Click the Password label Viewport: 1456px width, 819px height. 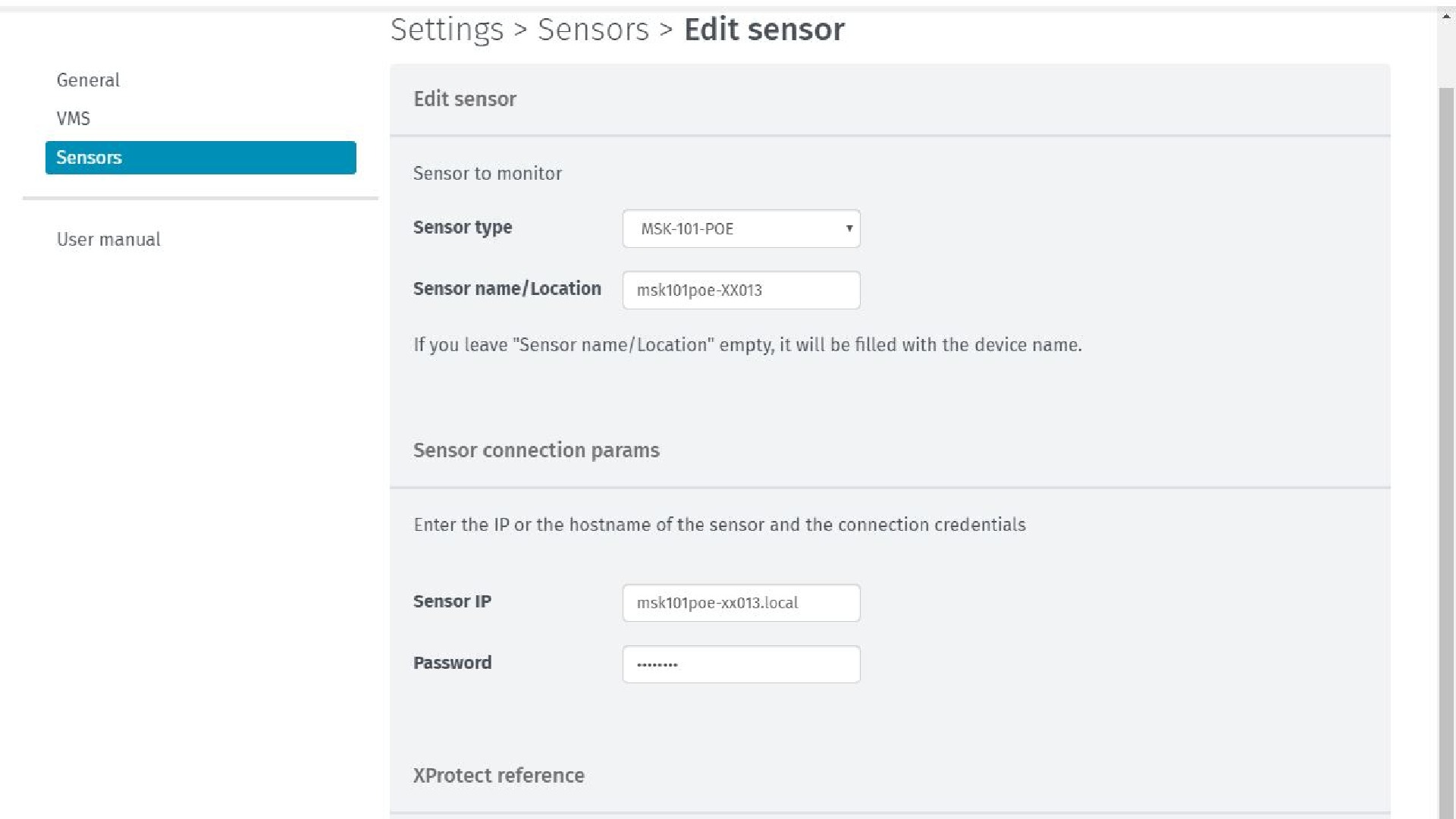[x=452, y=663]
